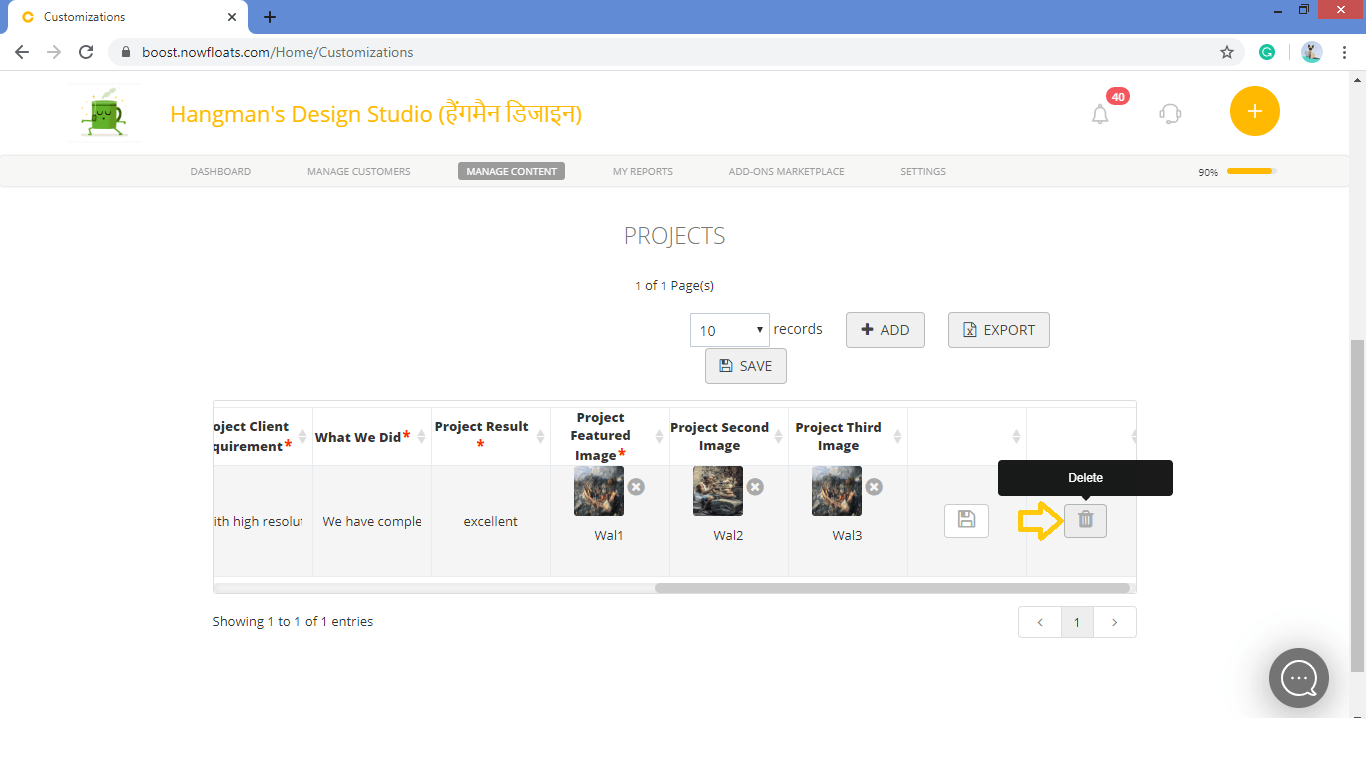Click the Hangman's Design Studio logo

104,111
